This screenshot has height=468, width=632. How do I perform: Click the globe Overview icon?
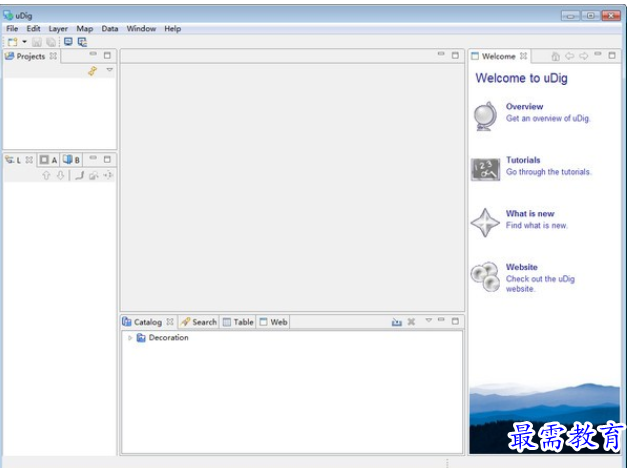(x=485, y=116)
